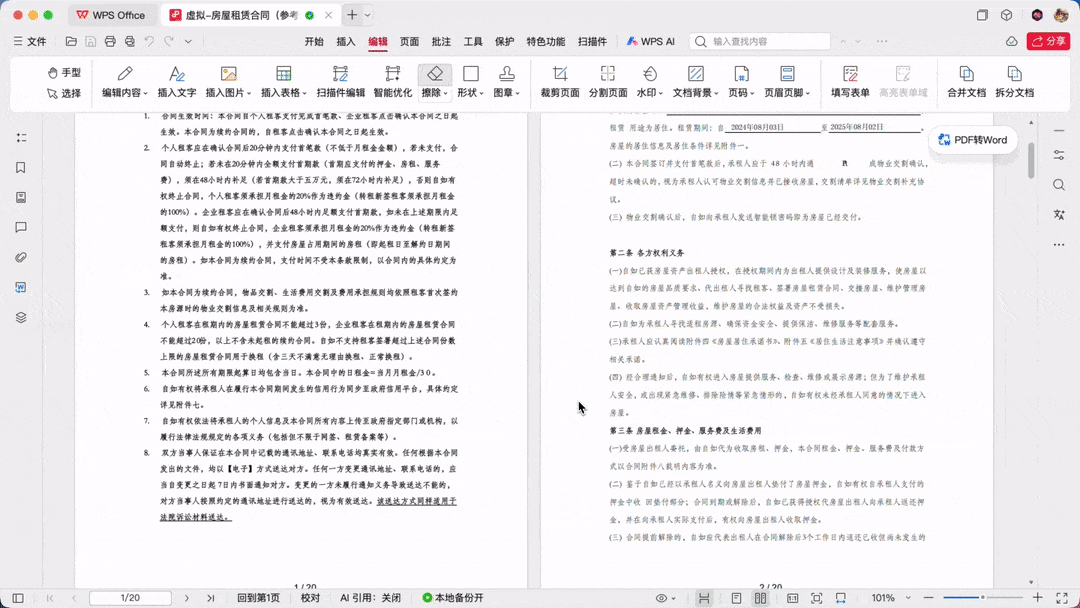Click 回到第1页 in status bar
1080x608 pixels.
click(258, 598)
